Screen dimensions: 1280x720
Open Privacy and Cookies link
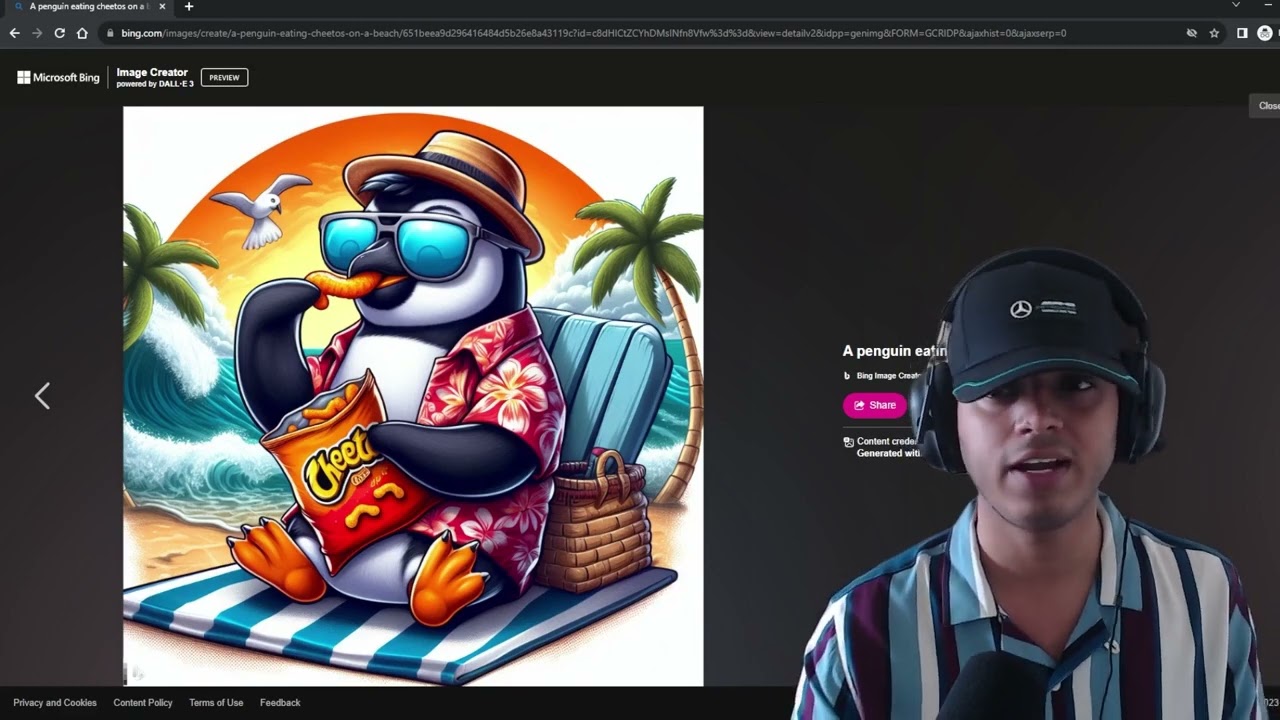tap(55, 703)
